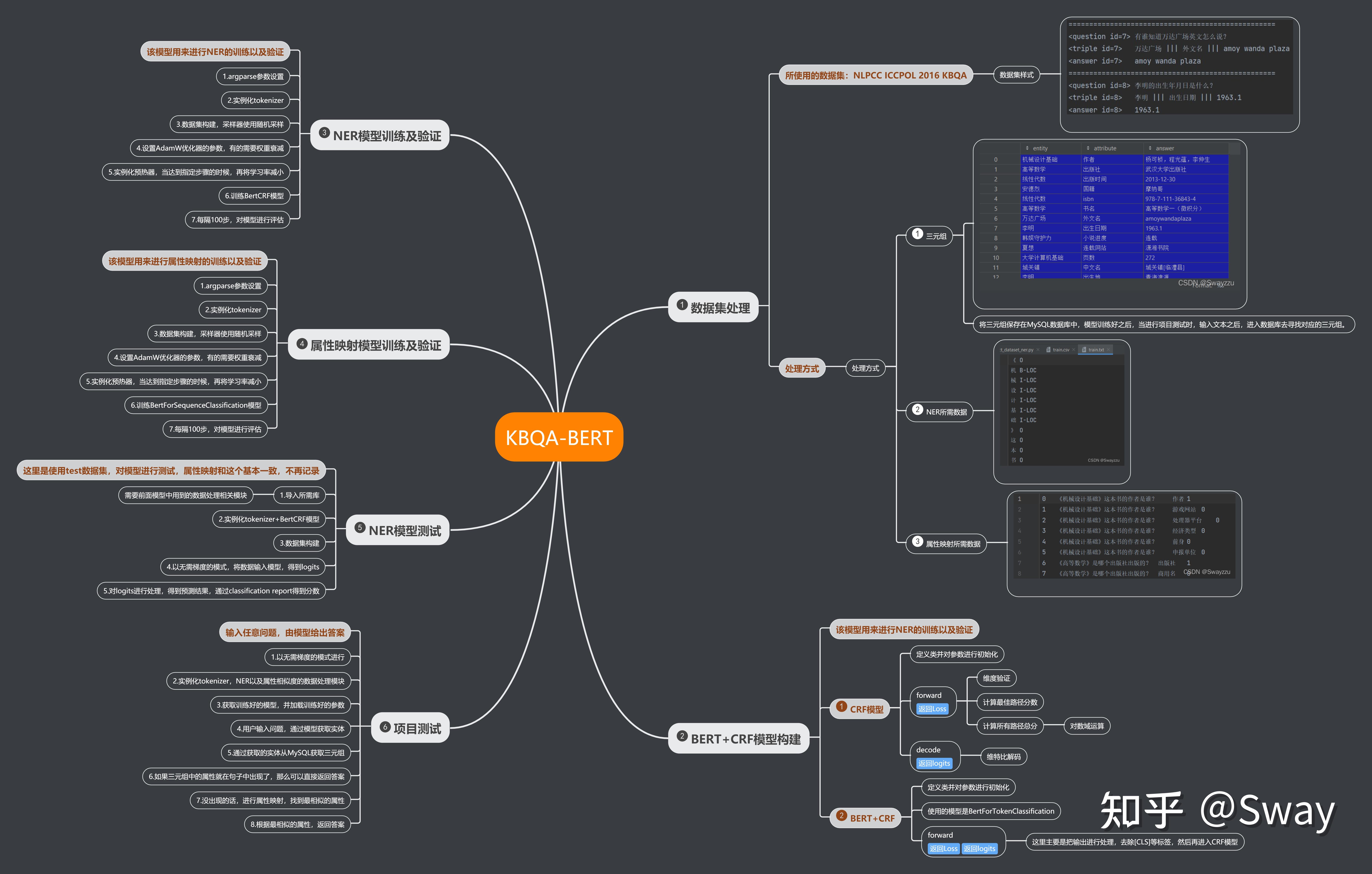Sort table by the answer column arrows
The height and width of the screenshot is (874, 1372).
(x=1150, y=148)
